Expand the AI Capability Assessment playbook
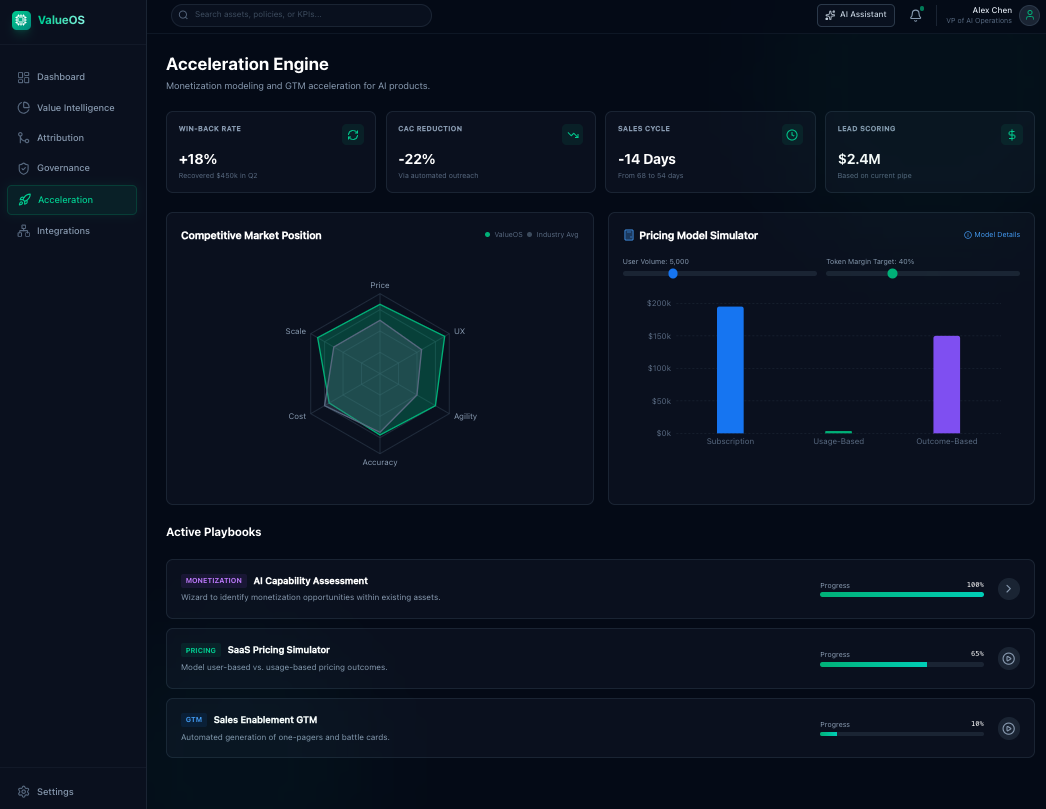1046x809 pixels. click(1008, 589)
